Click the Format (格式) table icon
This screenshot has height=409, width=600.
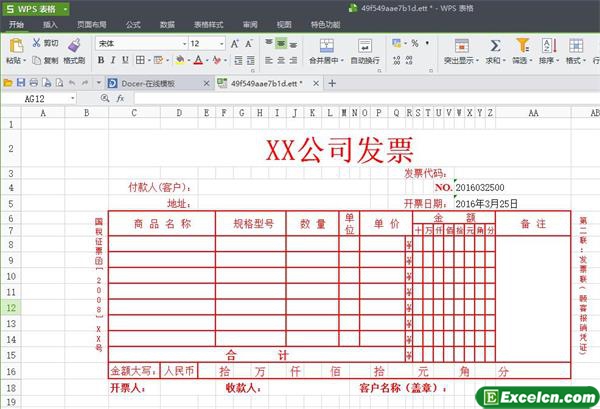point(576,46)
